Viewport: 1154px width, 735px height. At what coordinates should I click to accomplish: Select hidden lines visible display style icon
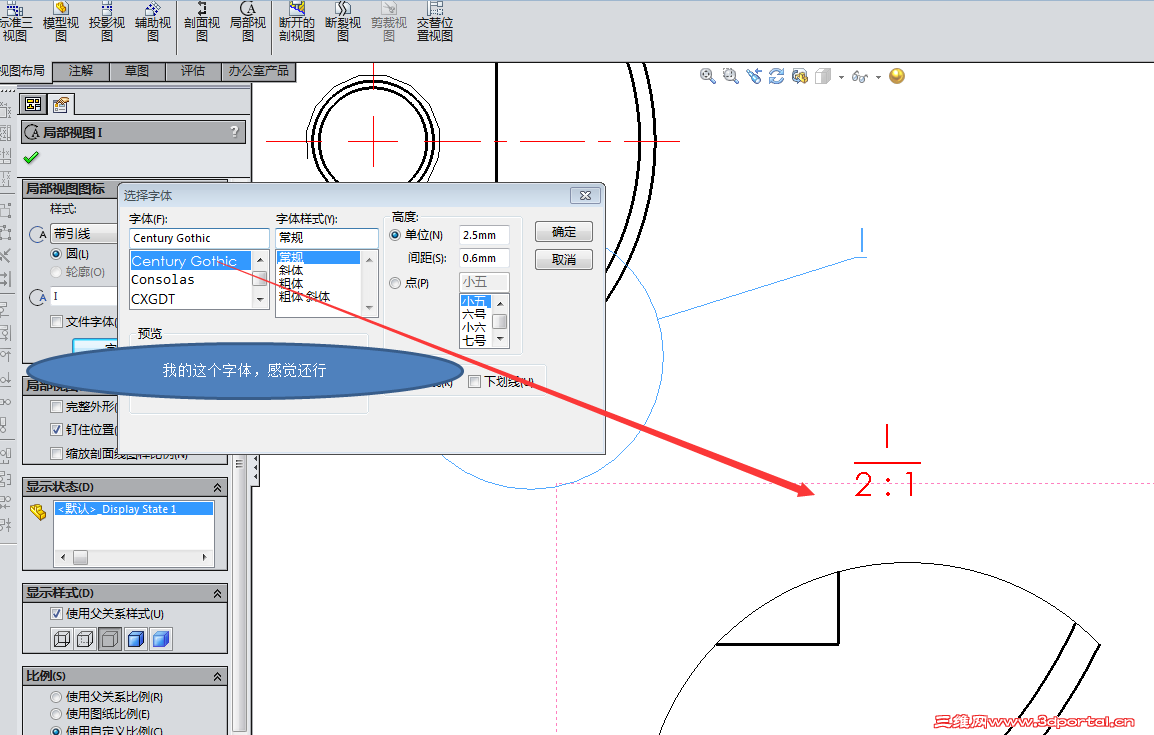tap(86, 639)
